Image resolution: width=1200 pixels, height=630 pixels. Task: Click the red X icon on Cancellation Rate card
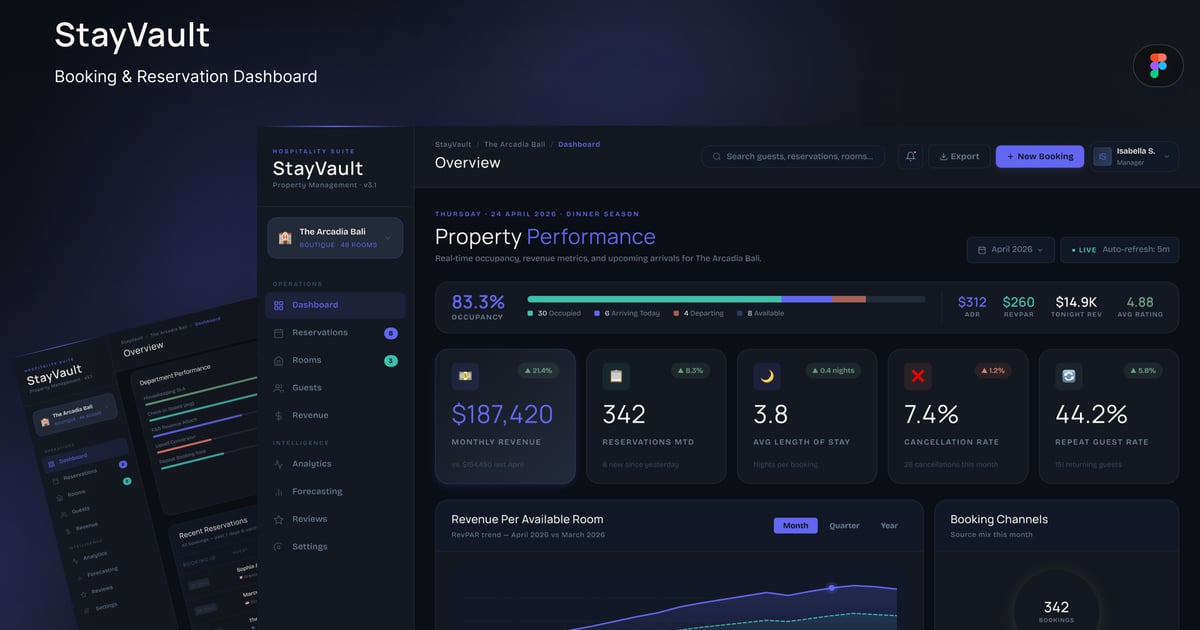click(918, 376)
